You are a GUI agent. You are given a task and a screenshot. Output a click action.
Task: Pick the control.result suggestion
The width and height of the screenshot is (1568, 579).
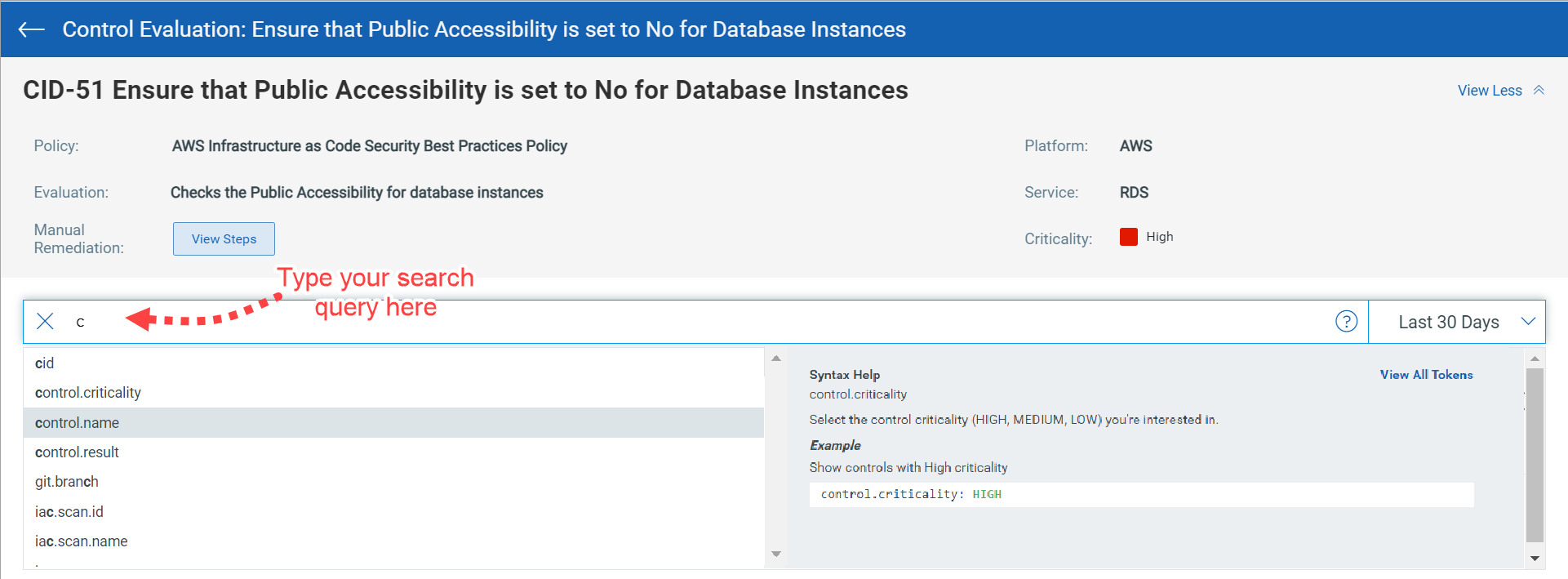(x=393, y=452)
